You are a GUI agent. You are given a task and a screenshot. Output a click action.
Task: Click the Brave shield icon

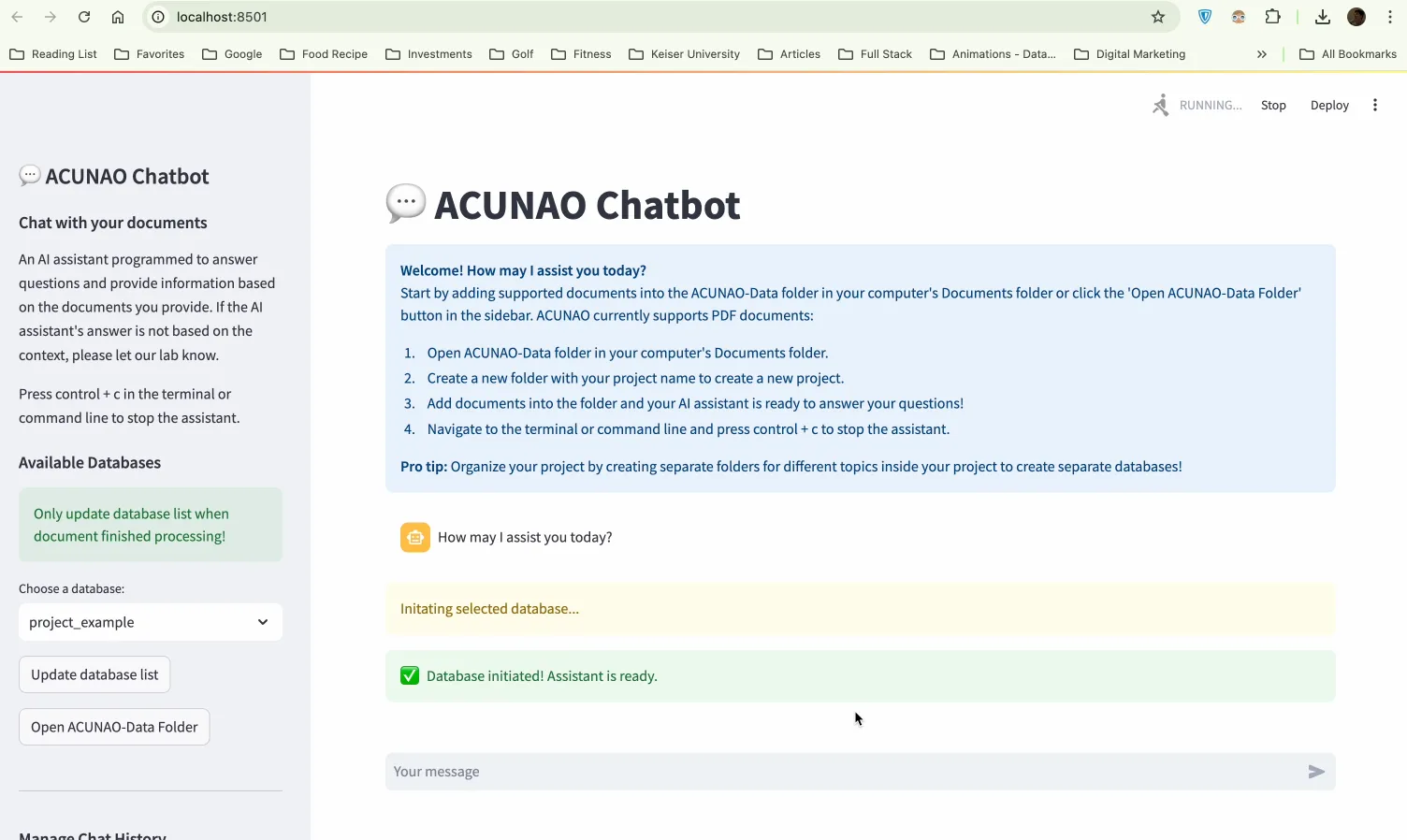(1204, 16)
